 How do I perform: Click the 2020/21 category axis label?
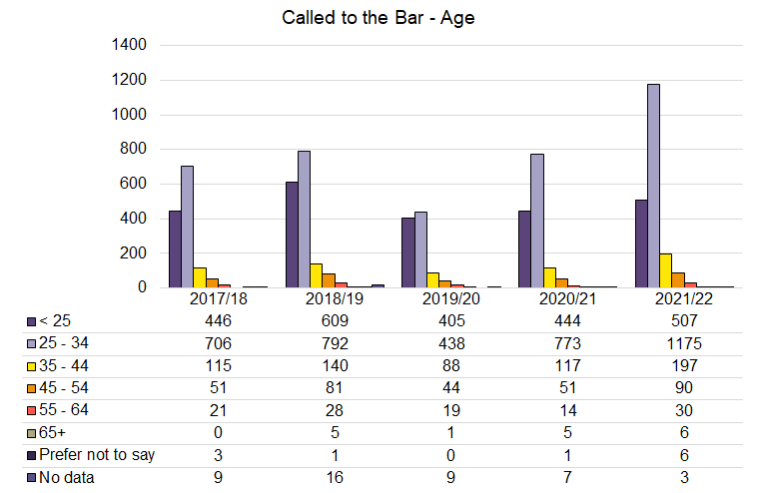tap(568, 299)
